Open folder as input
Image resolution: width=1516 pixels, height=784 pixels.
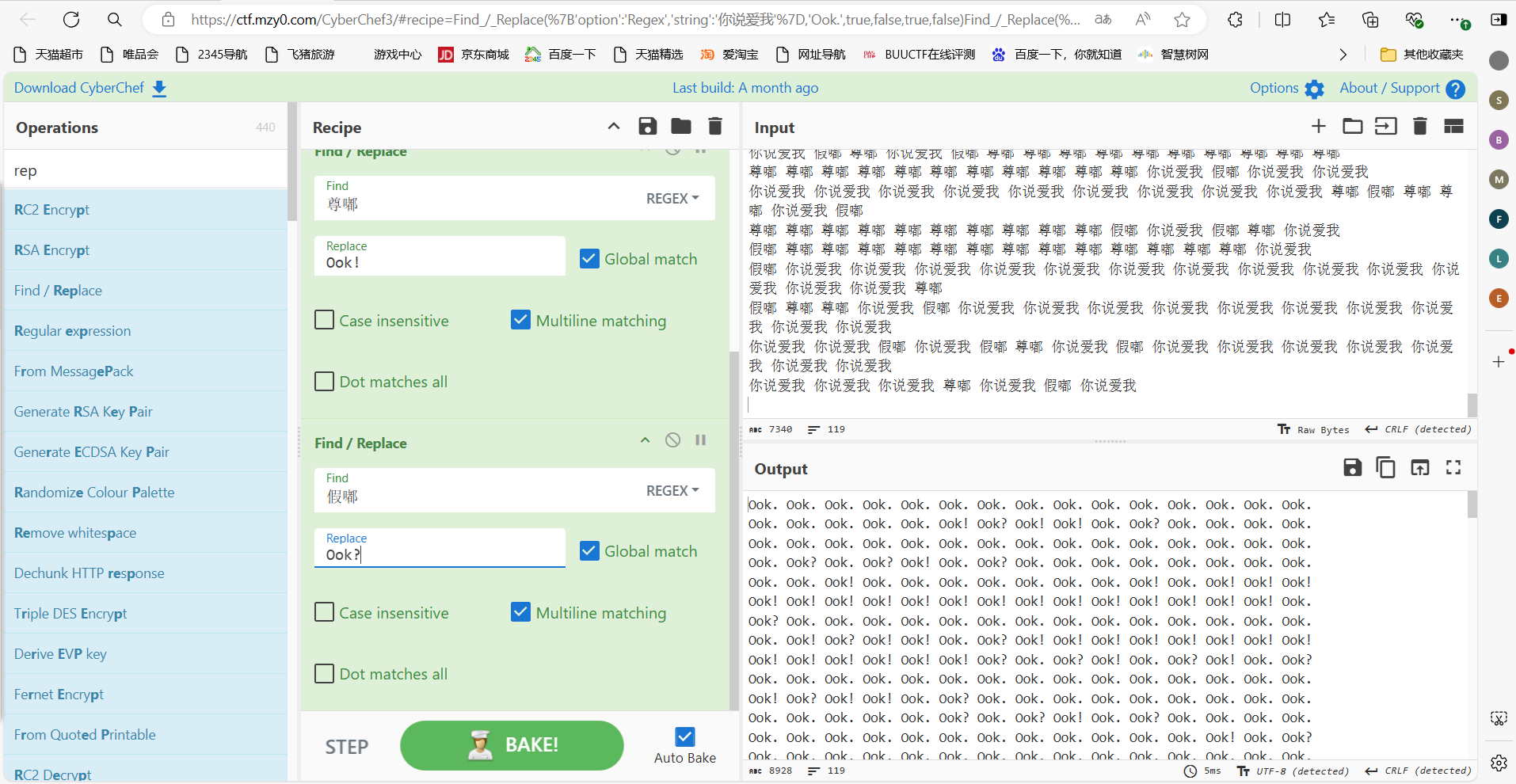pyautogui.click(x=1352, y=126)
